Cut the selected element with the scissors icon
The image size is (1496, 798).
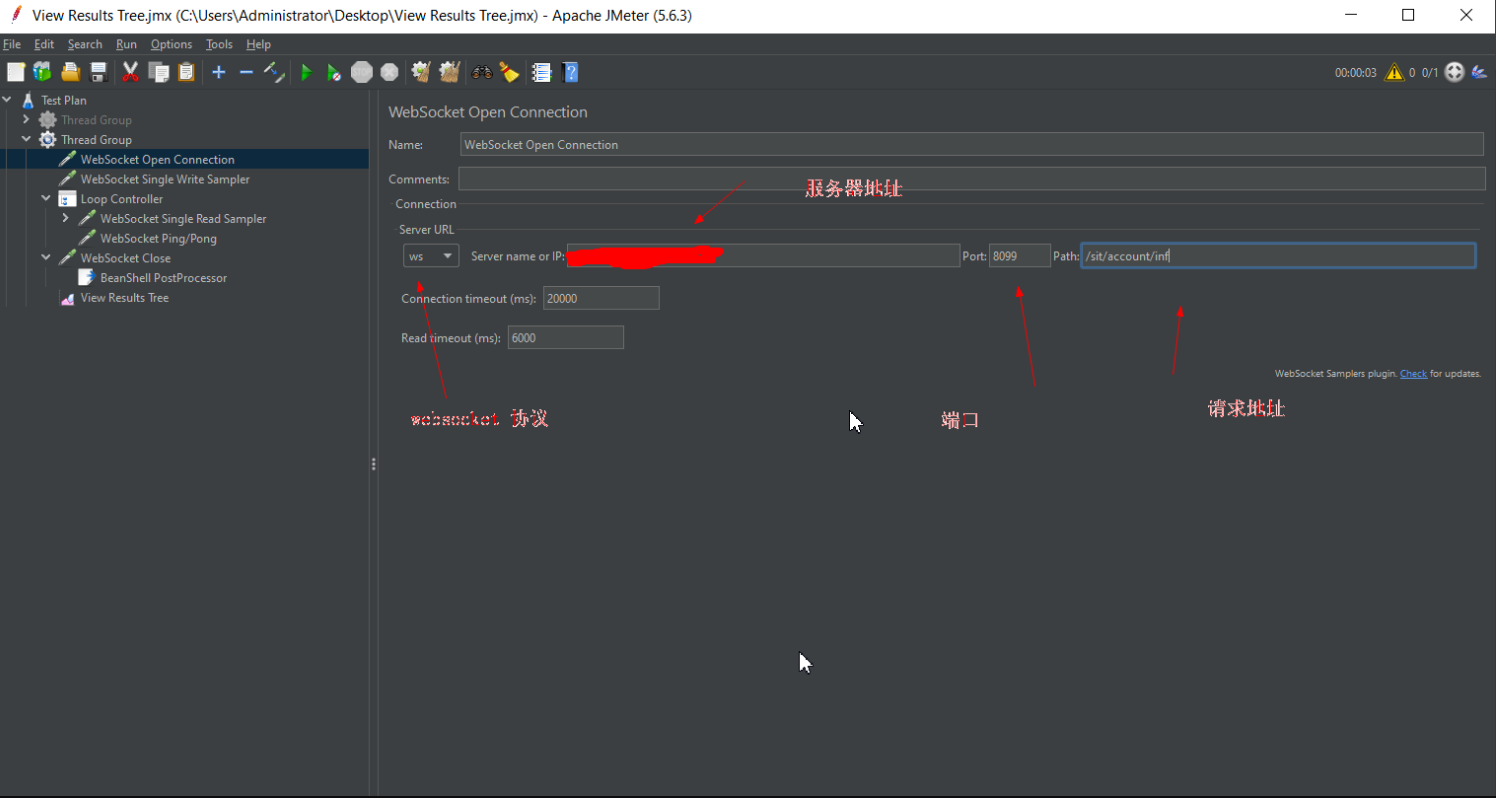(130, 72)
